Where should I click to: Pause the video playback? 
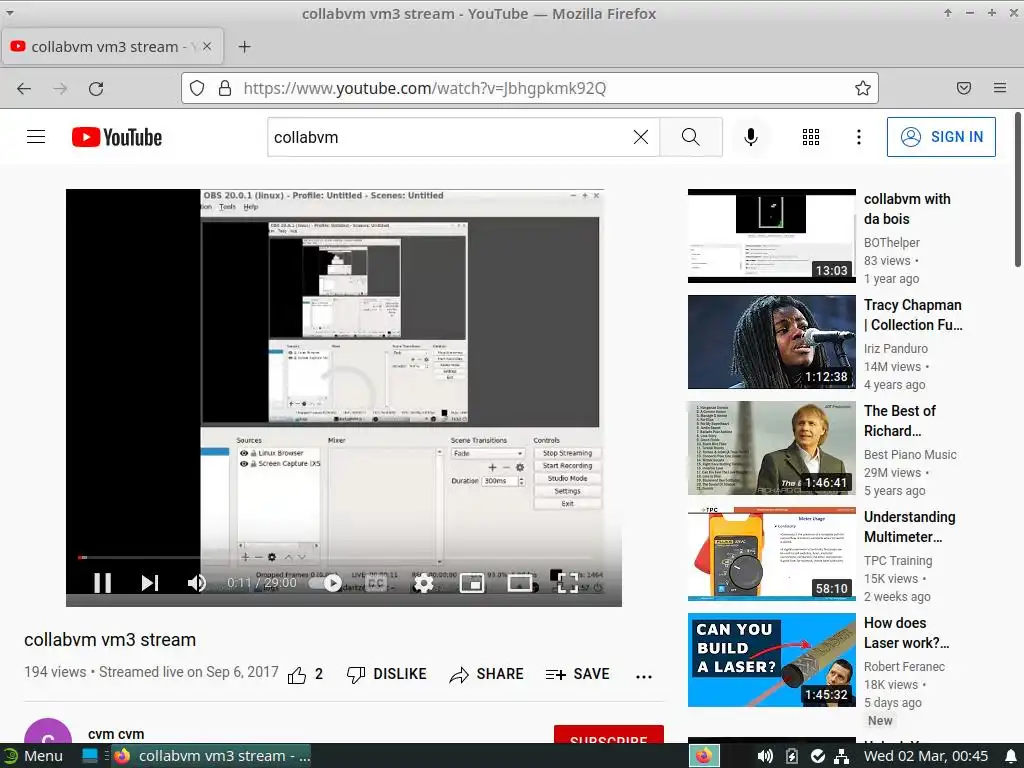pyautogui.click(x=103, y=583)
